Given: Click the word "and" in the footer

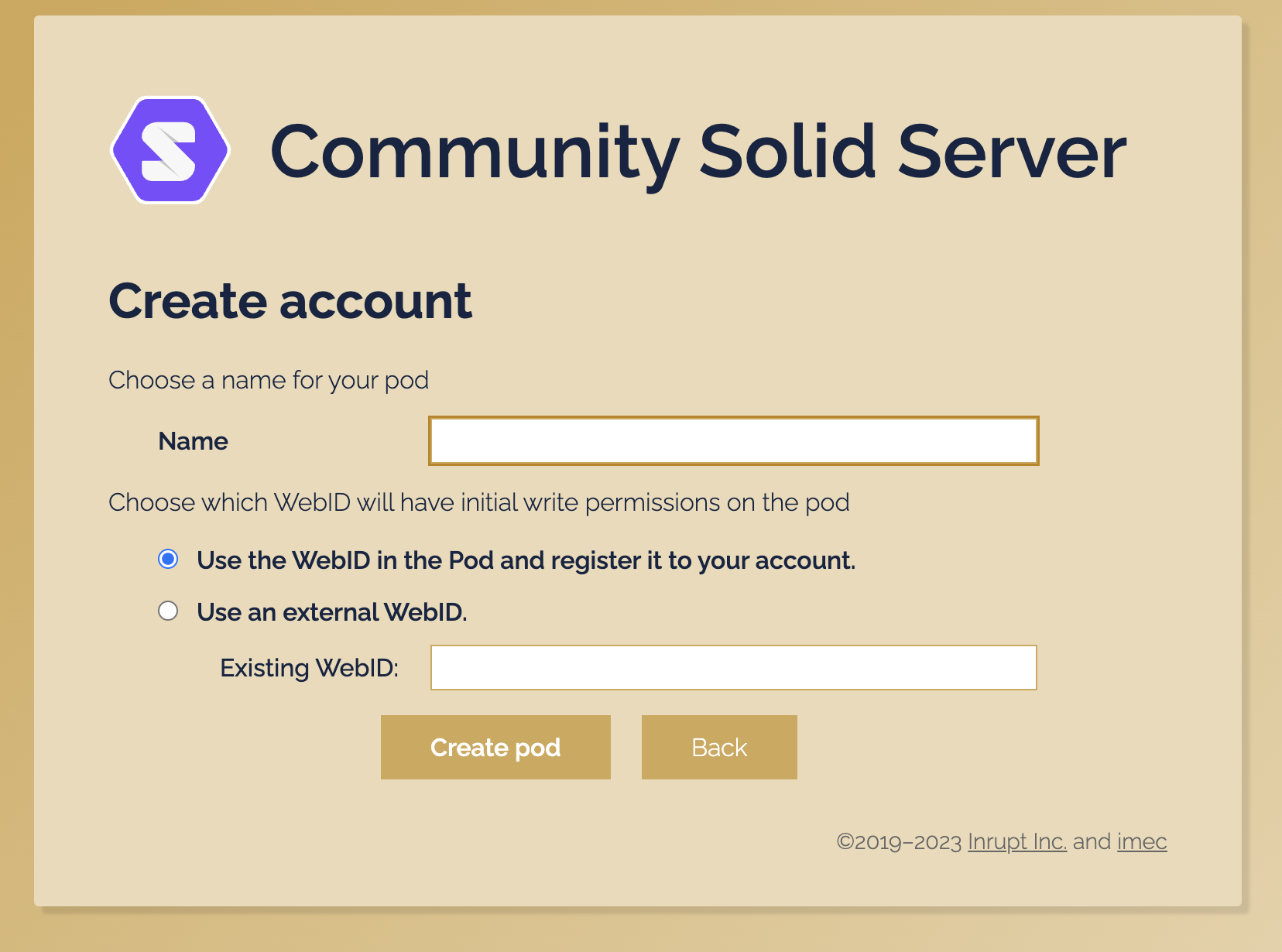Looking at the screenshot, I should [1092, 841].
